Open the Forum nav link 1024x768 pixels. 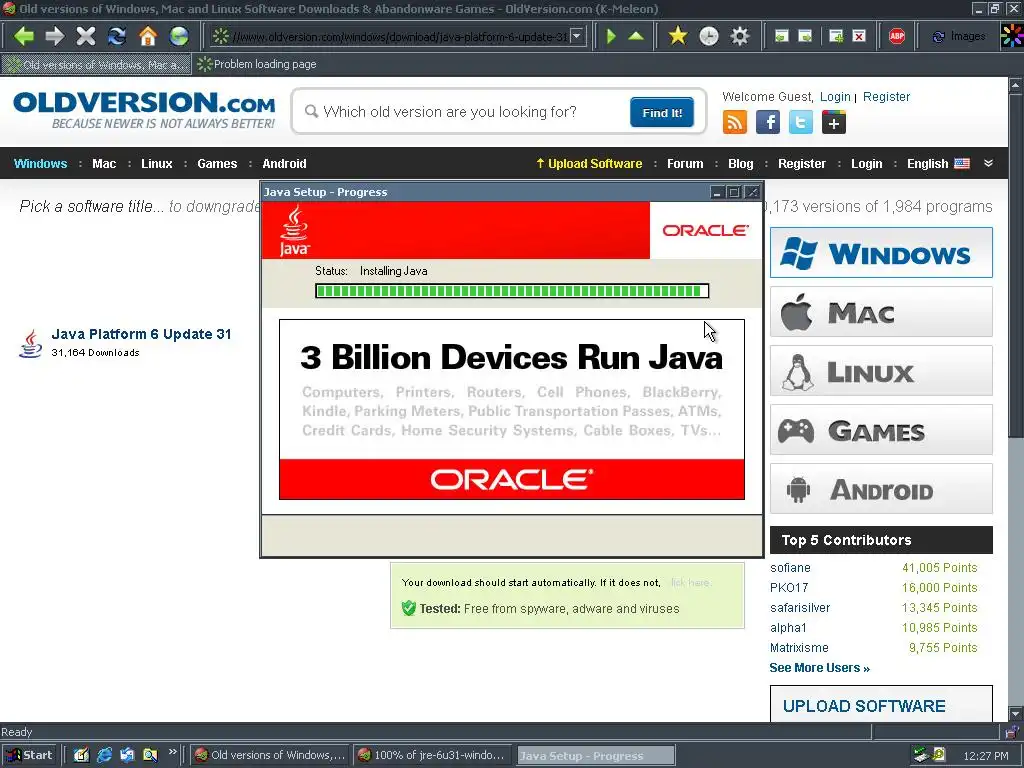point(685,163)
